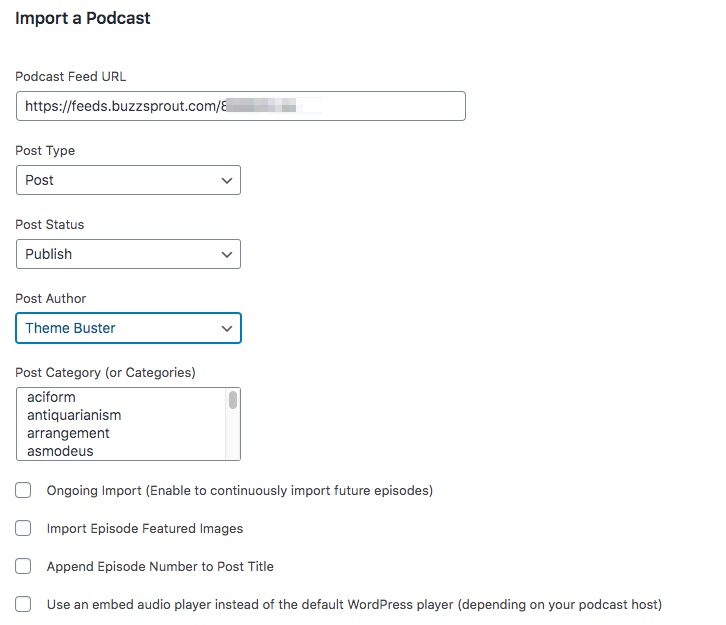Screen dimensions: 726x625
Task: Select the aciform category in the list
Action: pyautogui.click(x=52, y=397)
